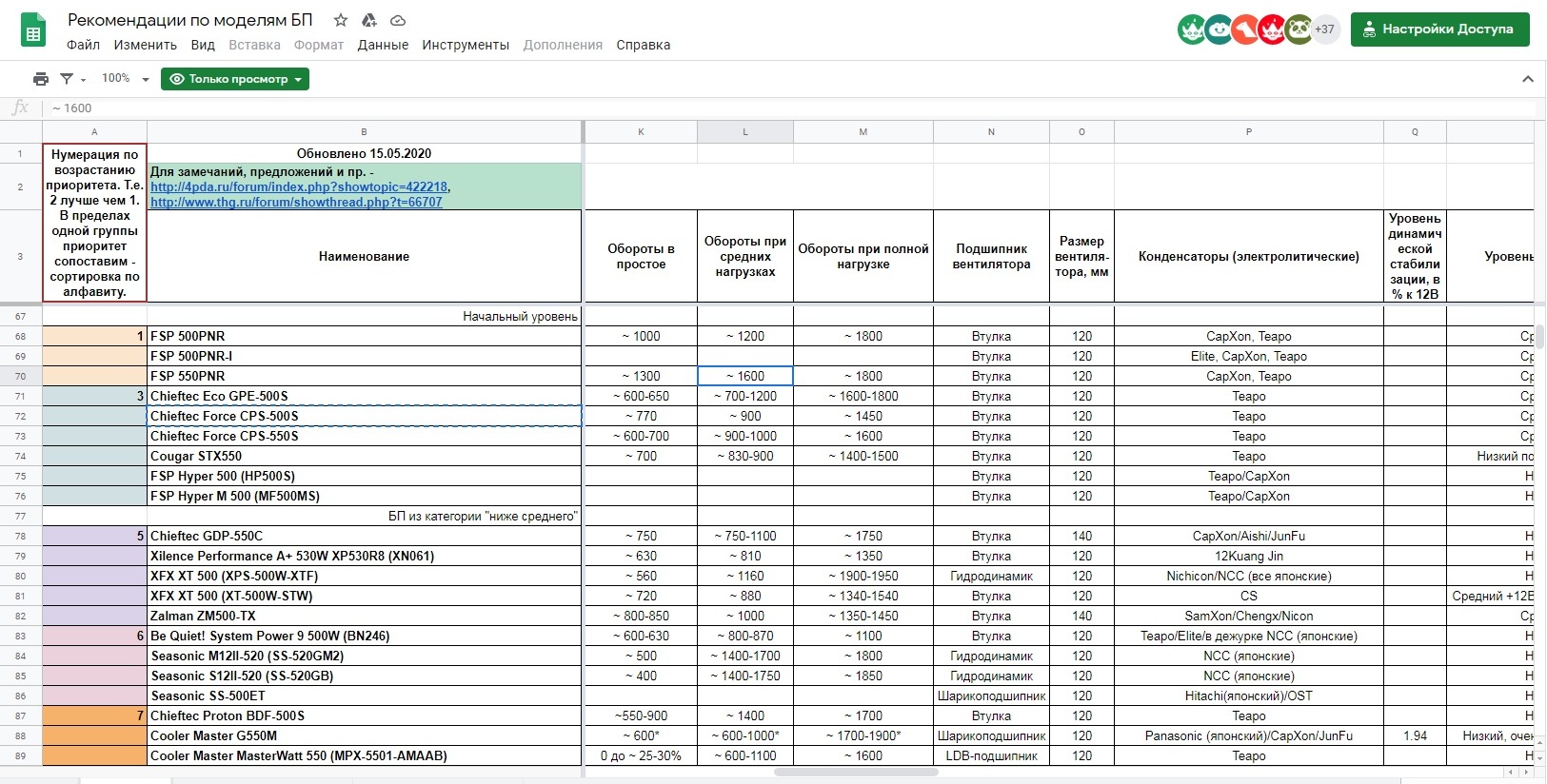Open the 100% zoom dropdown

(x=125, y=79)
